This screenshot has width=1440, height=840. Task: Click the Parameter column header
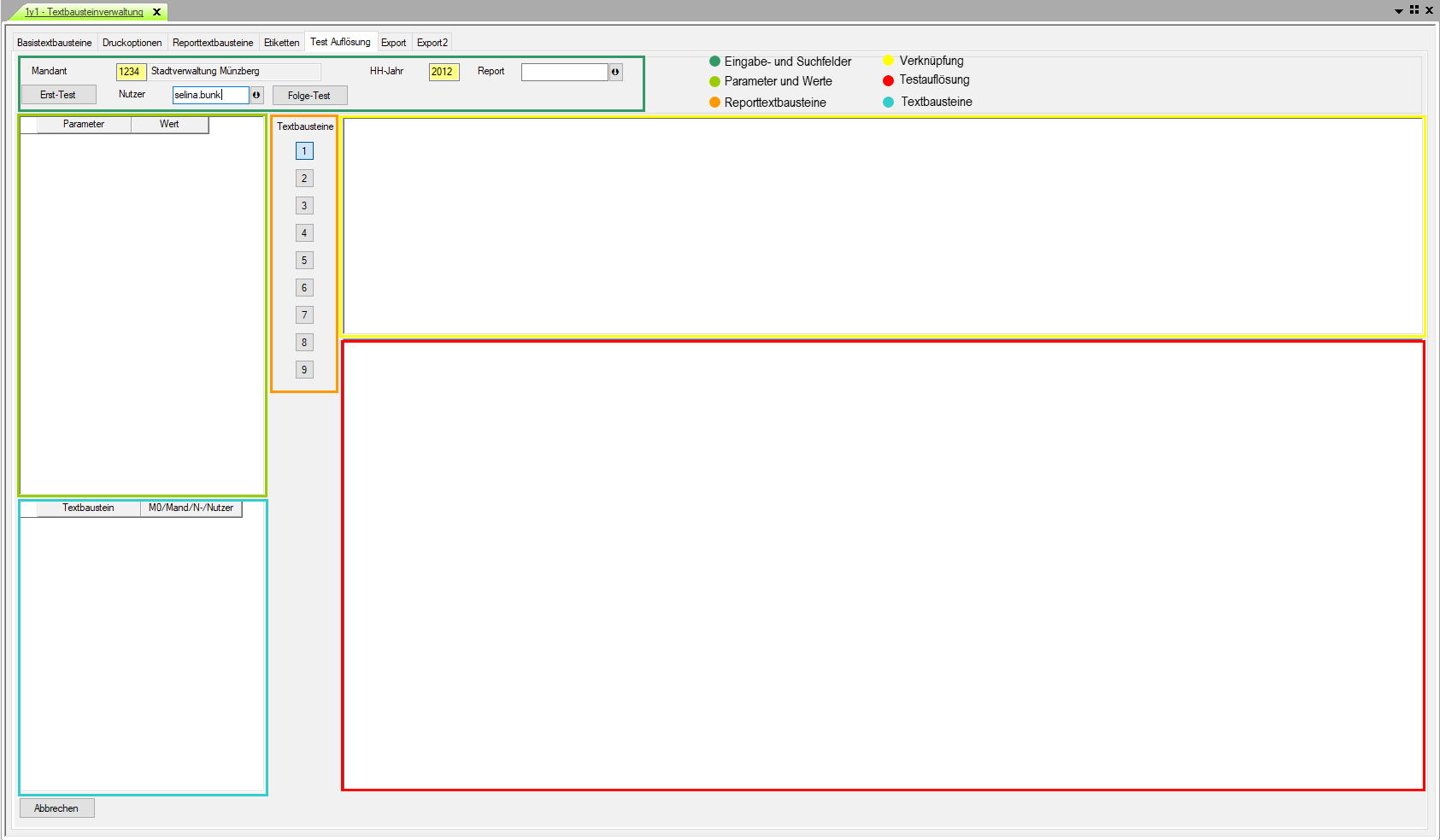click(x=84, y=125)
